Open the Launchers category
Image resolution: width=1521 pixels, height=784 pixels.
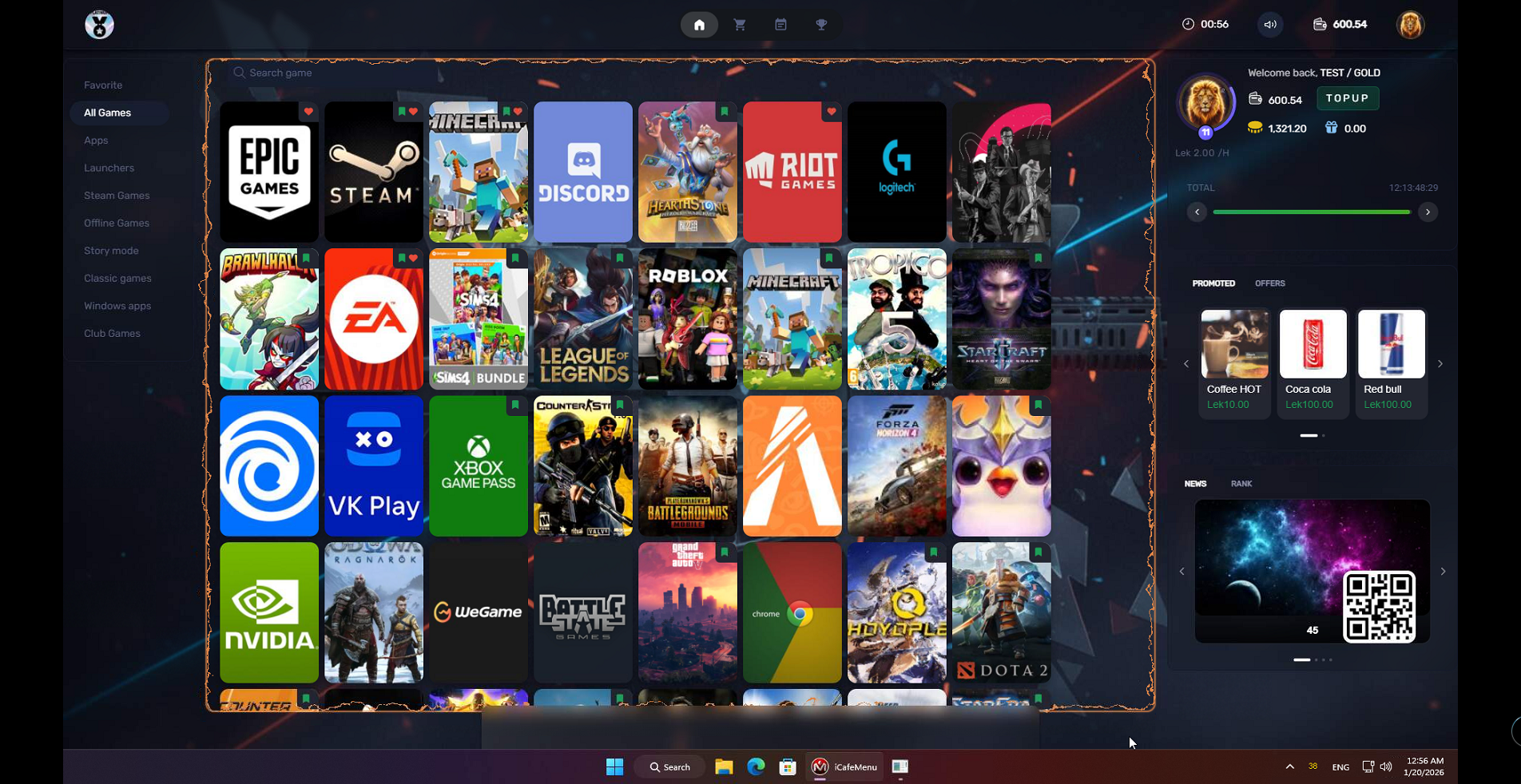click(109, 168)
